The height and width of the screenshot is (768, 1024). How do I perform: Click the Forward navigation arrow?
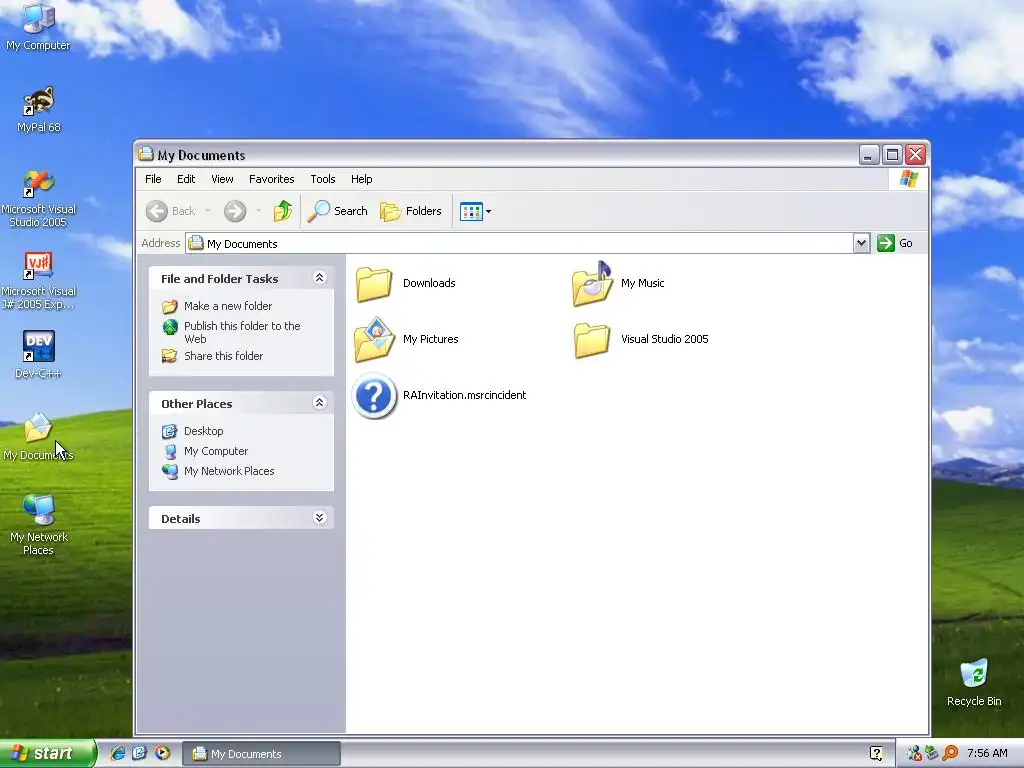(x=235, y=211)
